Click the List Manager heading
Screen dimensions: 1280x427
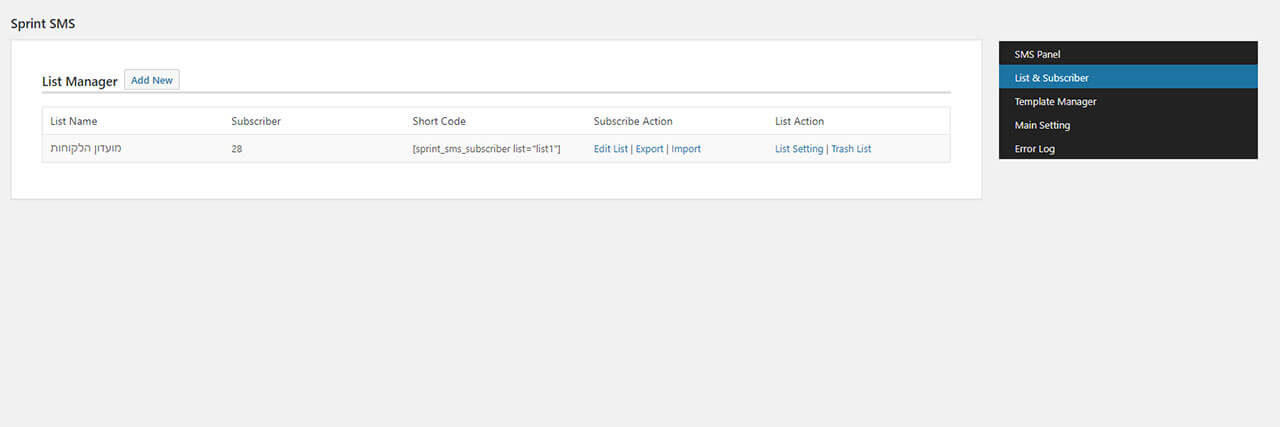80,81
